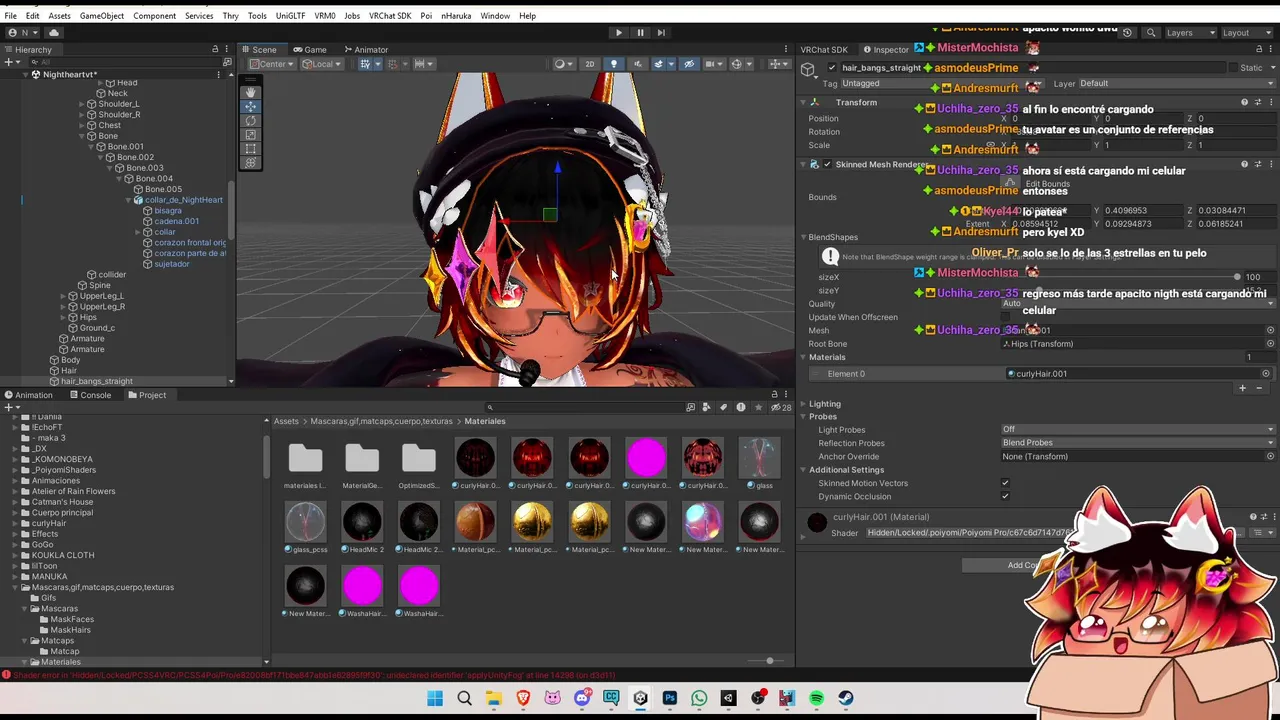Select the Scale tool in scene toolbar
Screen dimensions: 1280x720
pos(250,134)
